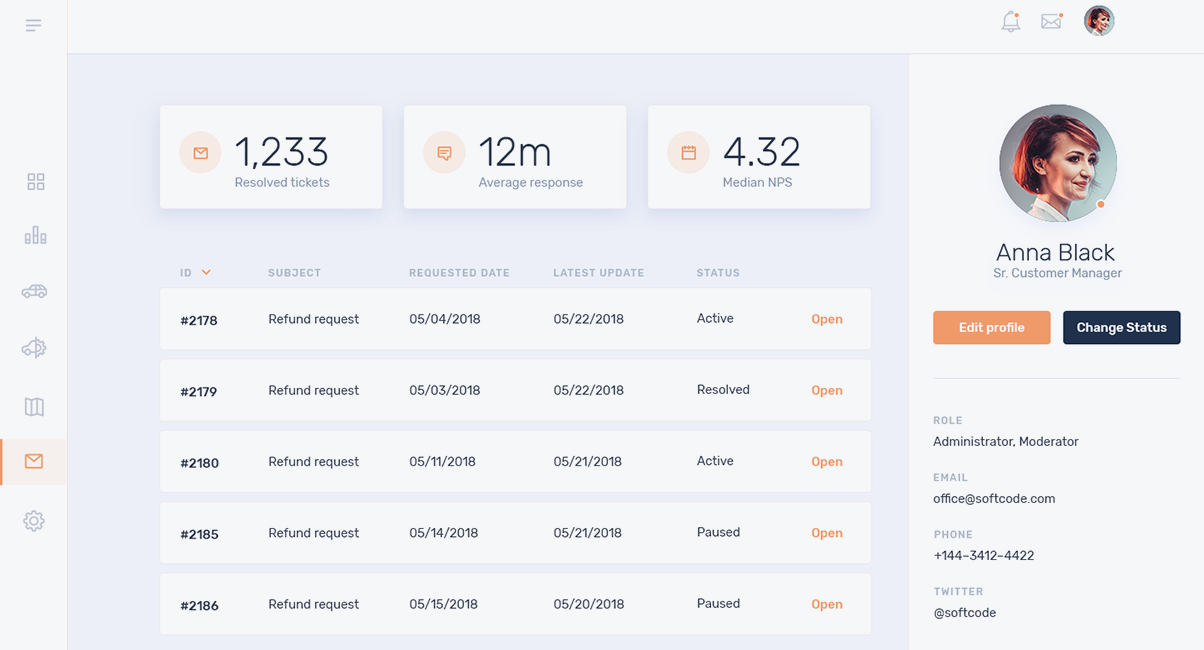Click the Requested Date column header
This screenshot has height=650, width=1204.
pos(459,273)
